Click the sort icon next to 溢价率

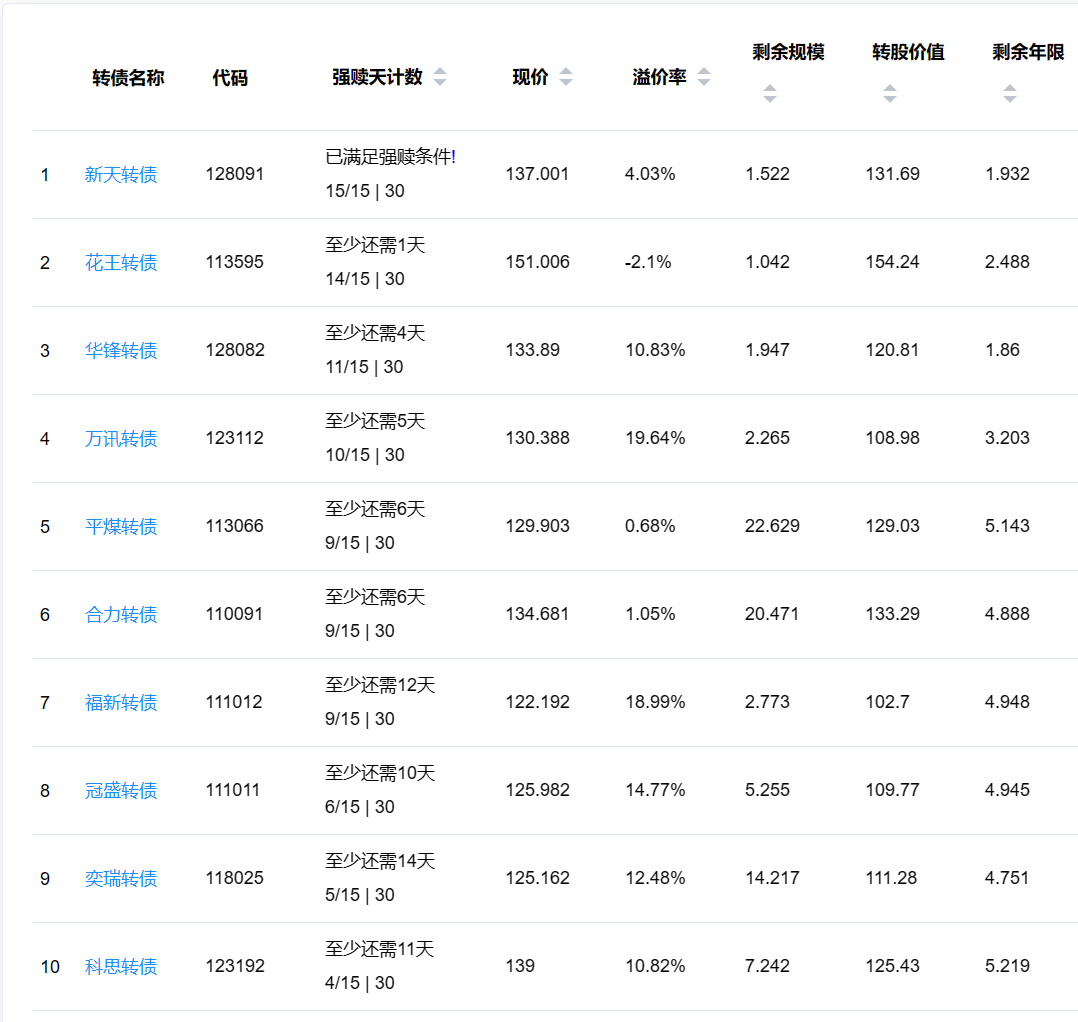[704, 78]
